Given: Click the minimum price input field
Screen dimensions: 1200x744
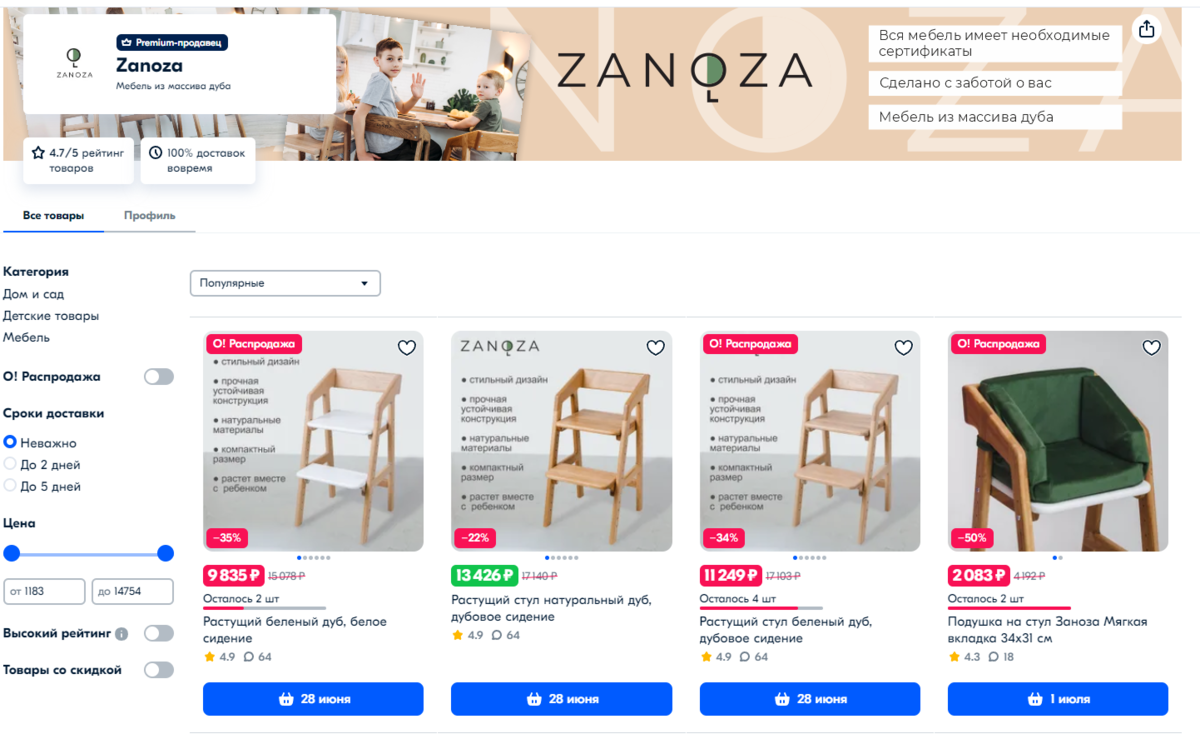Looking at the screenshot, I should [44, 591].
